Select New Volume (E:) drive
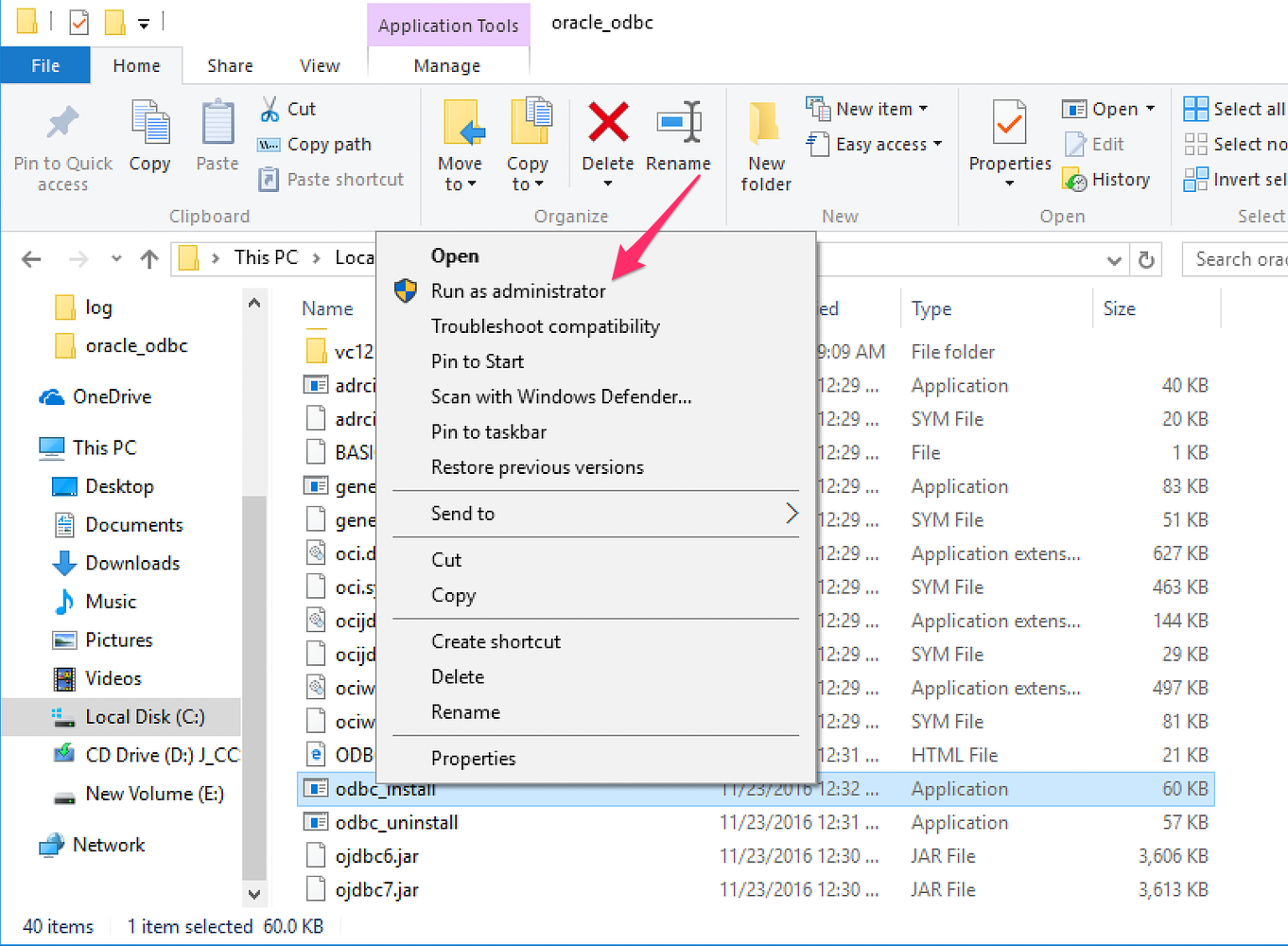Screen dimensions: 1288x946 138,794
